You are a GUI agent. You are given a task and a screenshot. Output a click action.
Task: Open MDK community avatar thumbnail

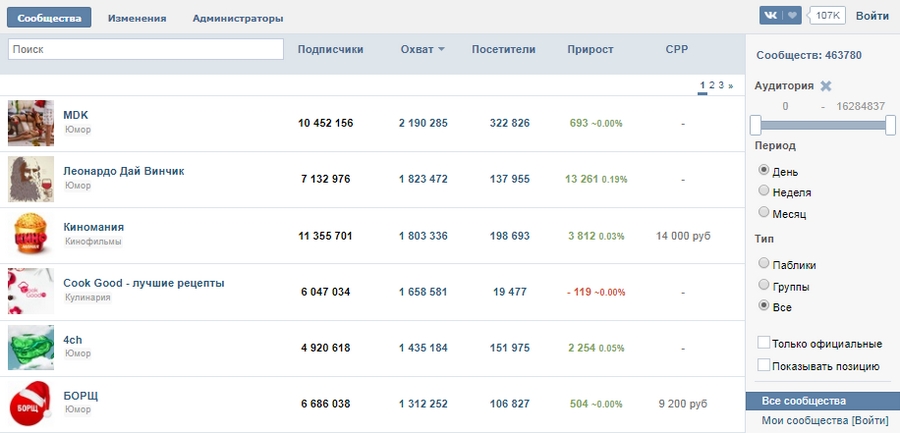tap(31, 123)
